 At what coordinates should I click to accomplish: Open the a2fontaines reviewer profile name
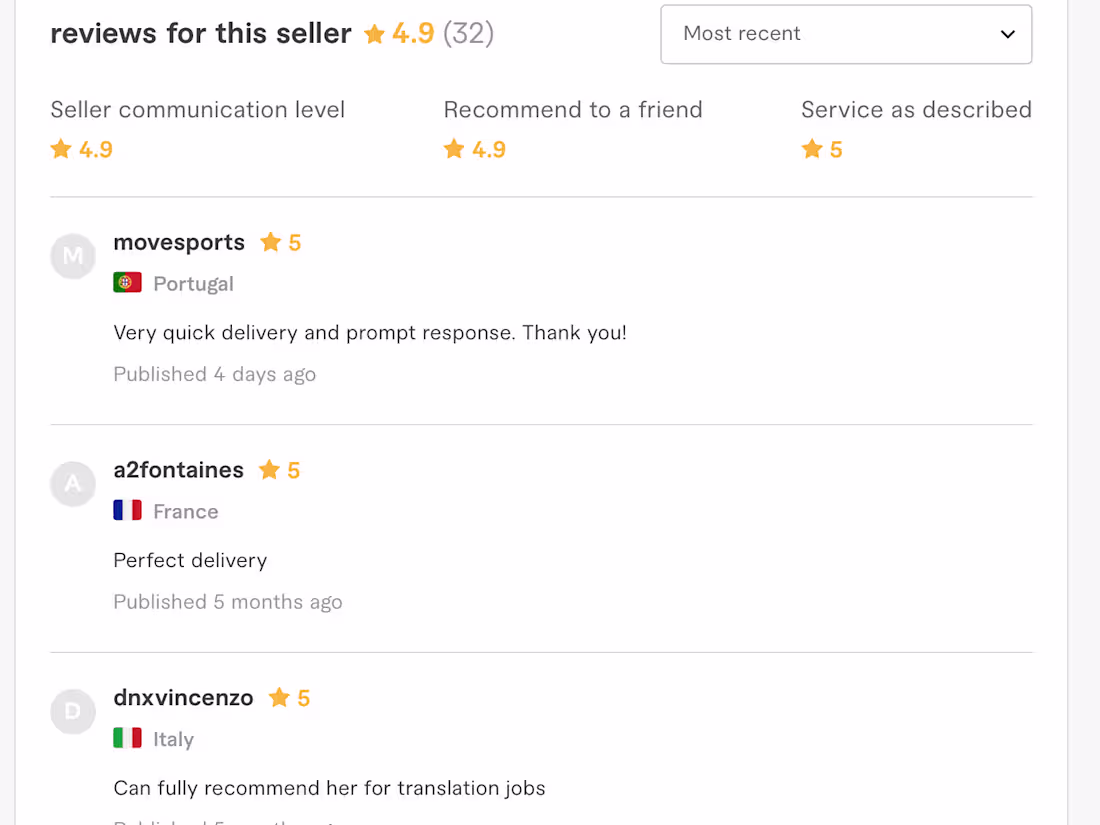pos(178,470)
